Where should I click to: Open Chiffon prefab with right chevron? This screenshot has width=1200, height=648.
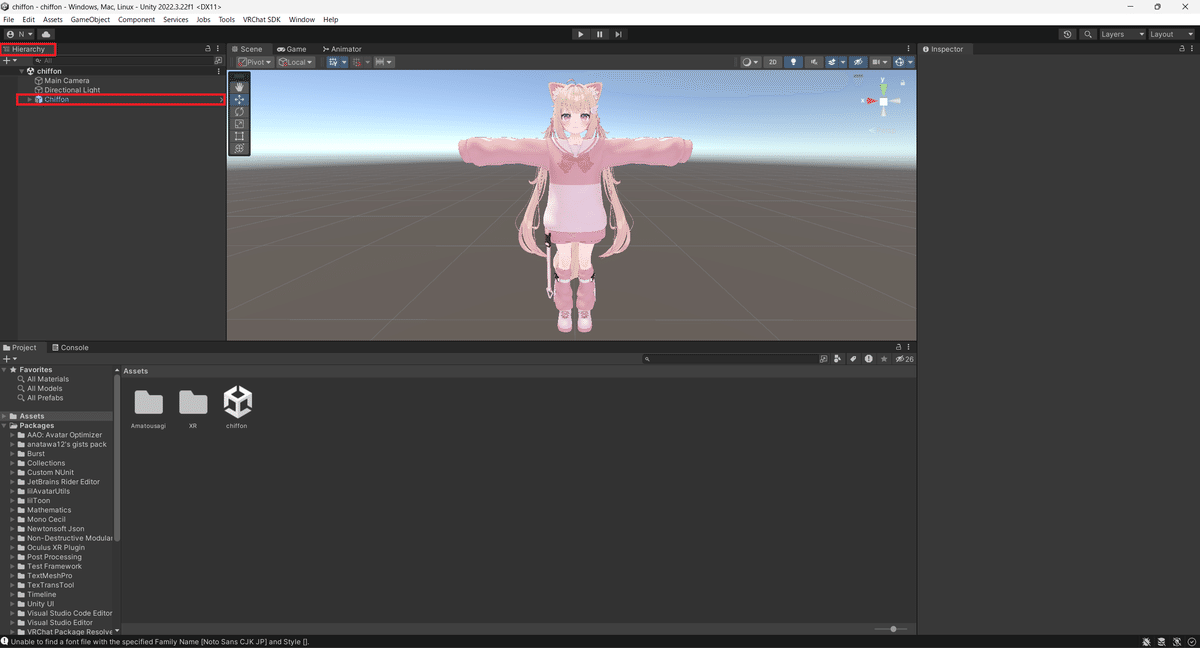[x=221, y=100]
